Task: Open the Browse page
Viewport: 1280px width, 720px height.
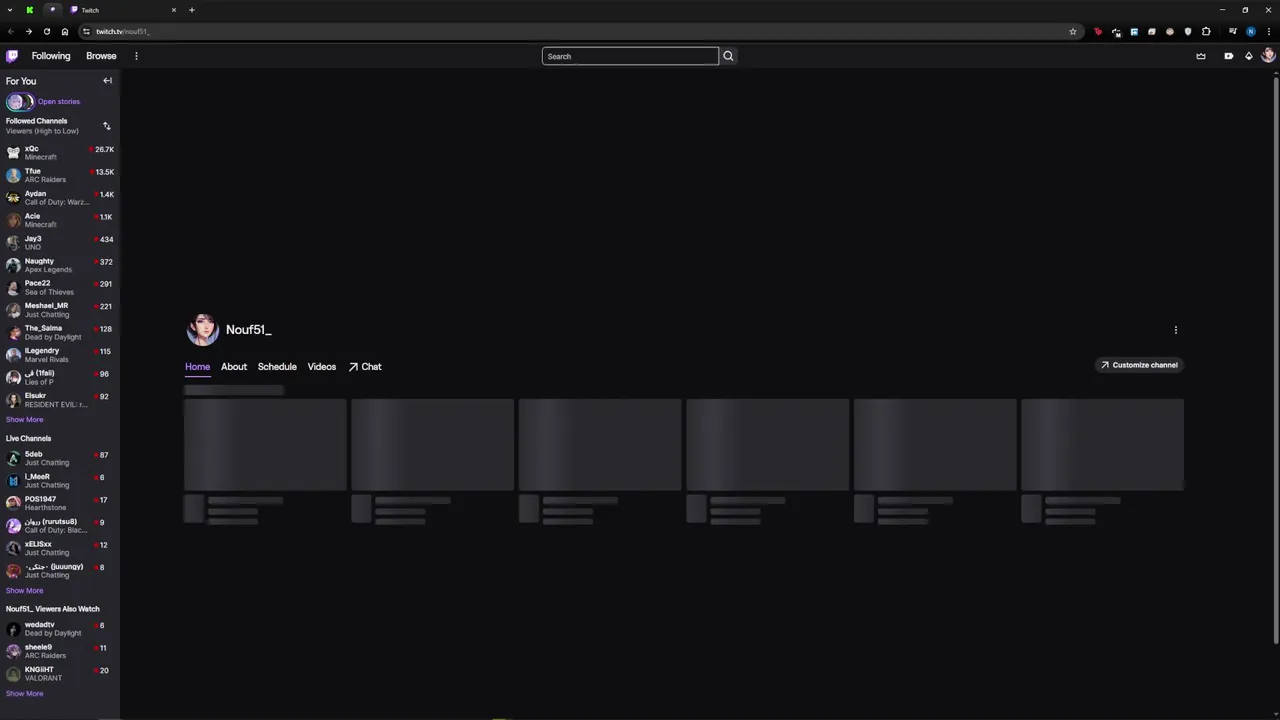Action: tap(101, 56)
